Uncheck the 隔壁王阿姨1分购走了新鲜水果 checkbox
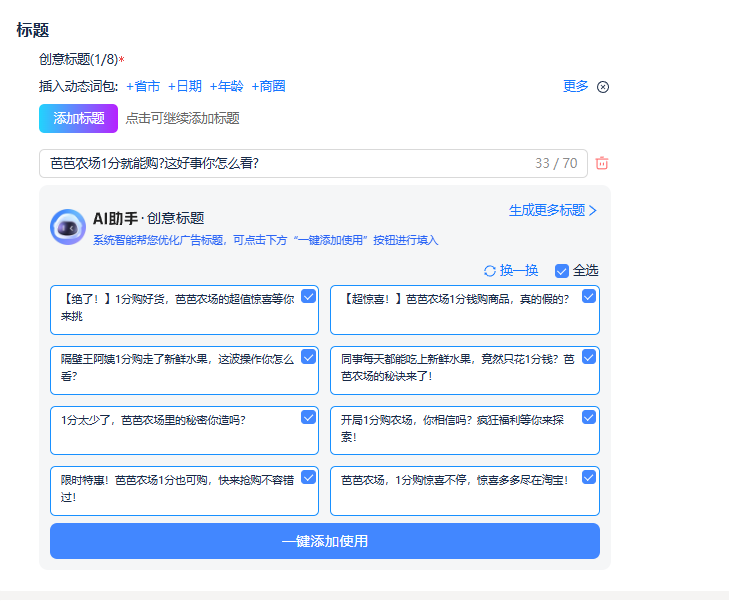 (x=308, y=357)
